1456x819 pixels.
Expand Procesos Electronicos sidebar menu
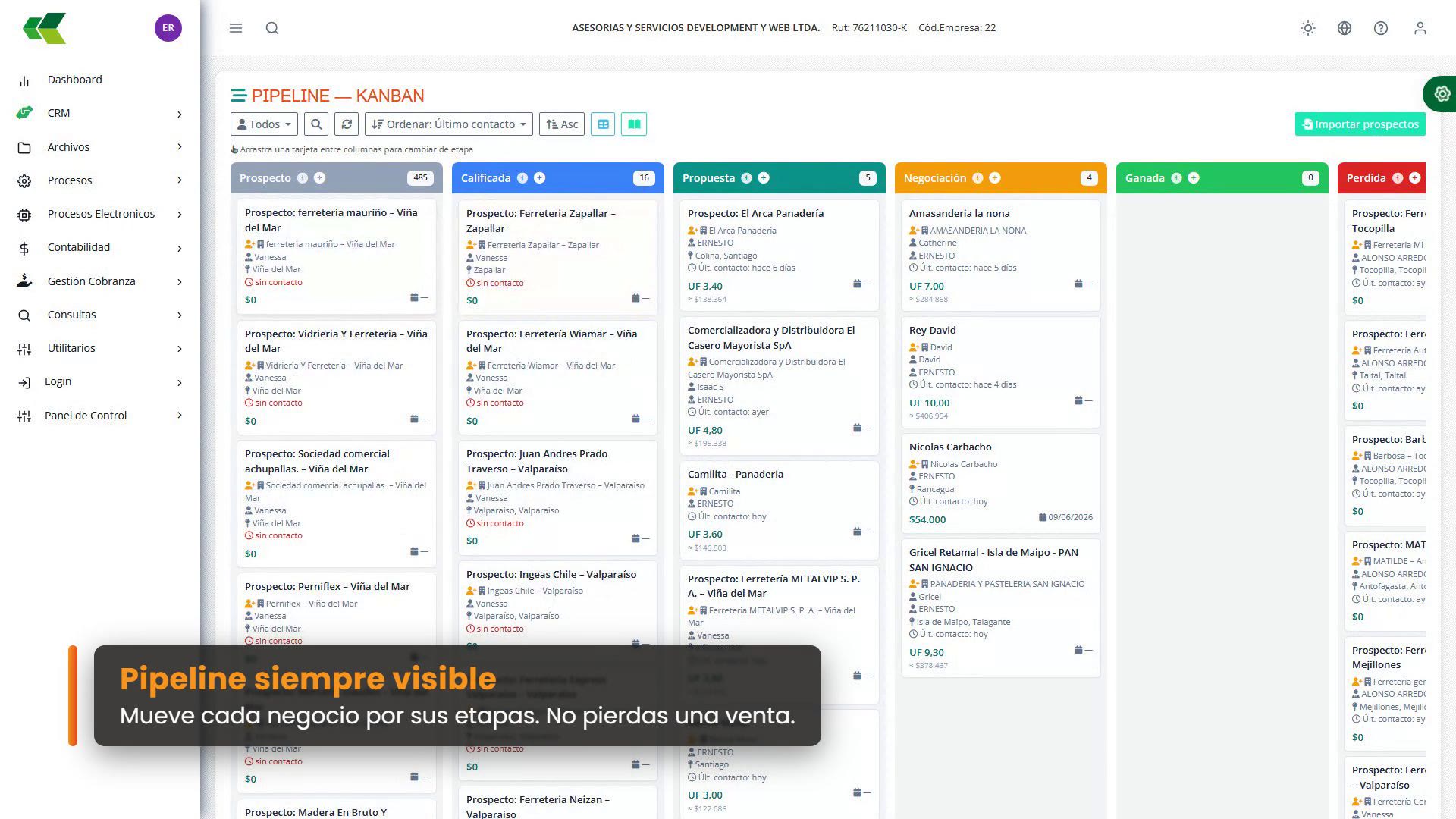coord(100,214)
